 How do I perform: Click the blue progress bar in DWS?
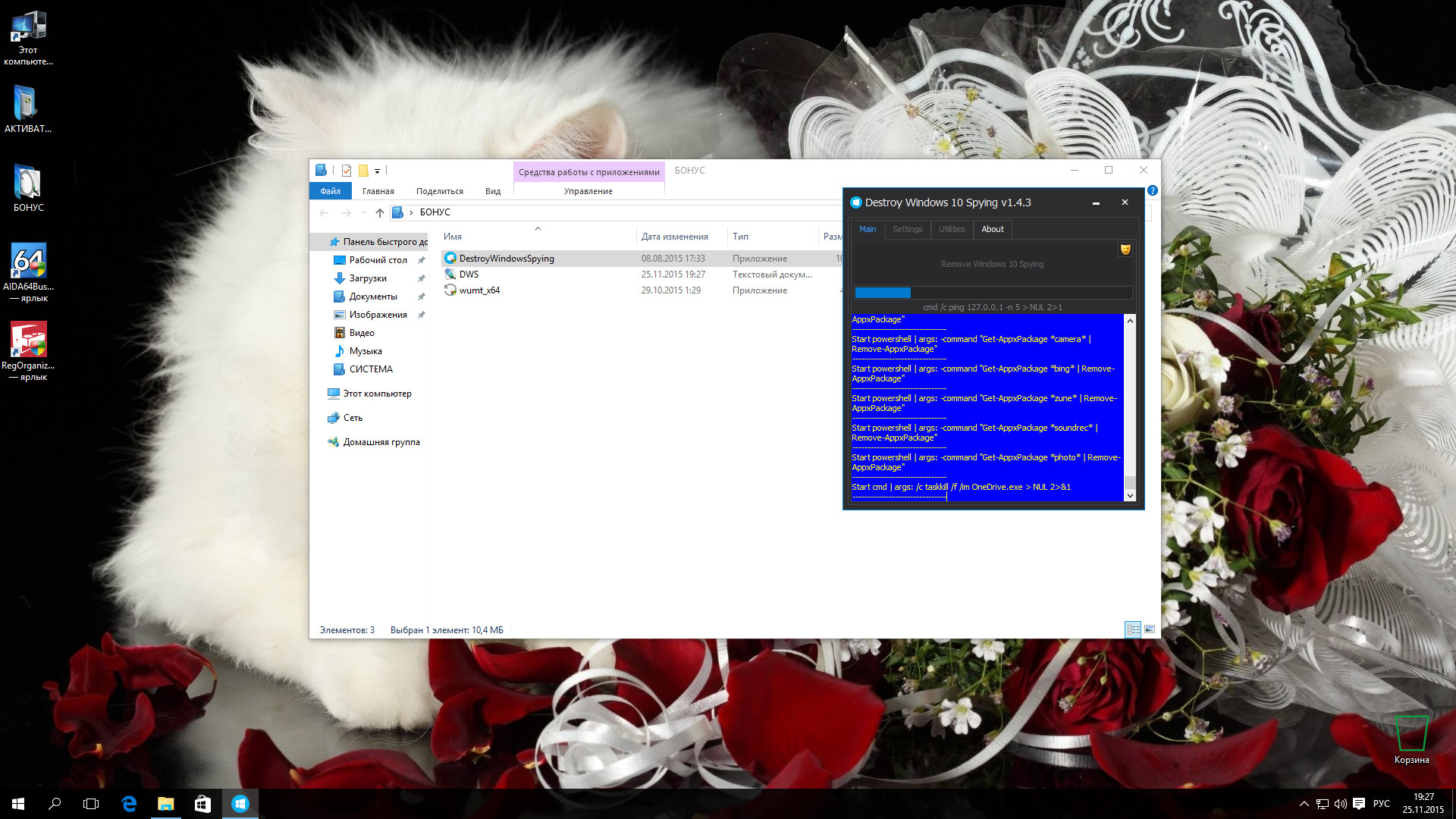pyautogui.click(x=993, y=293)
